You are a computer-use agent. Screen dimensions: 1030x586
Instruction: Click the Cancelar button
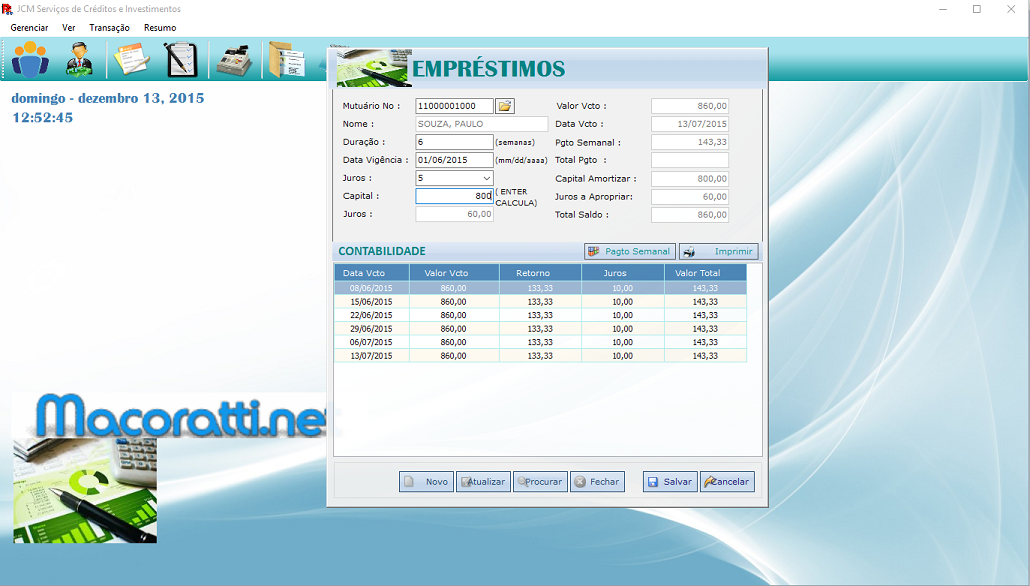[727, 482]
